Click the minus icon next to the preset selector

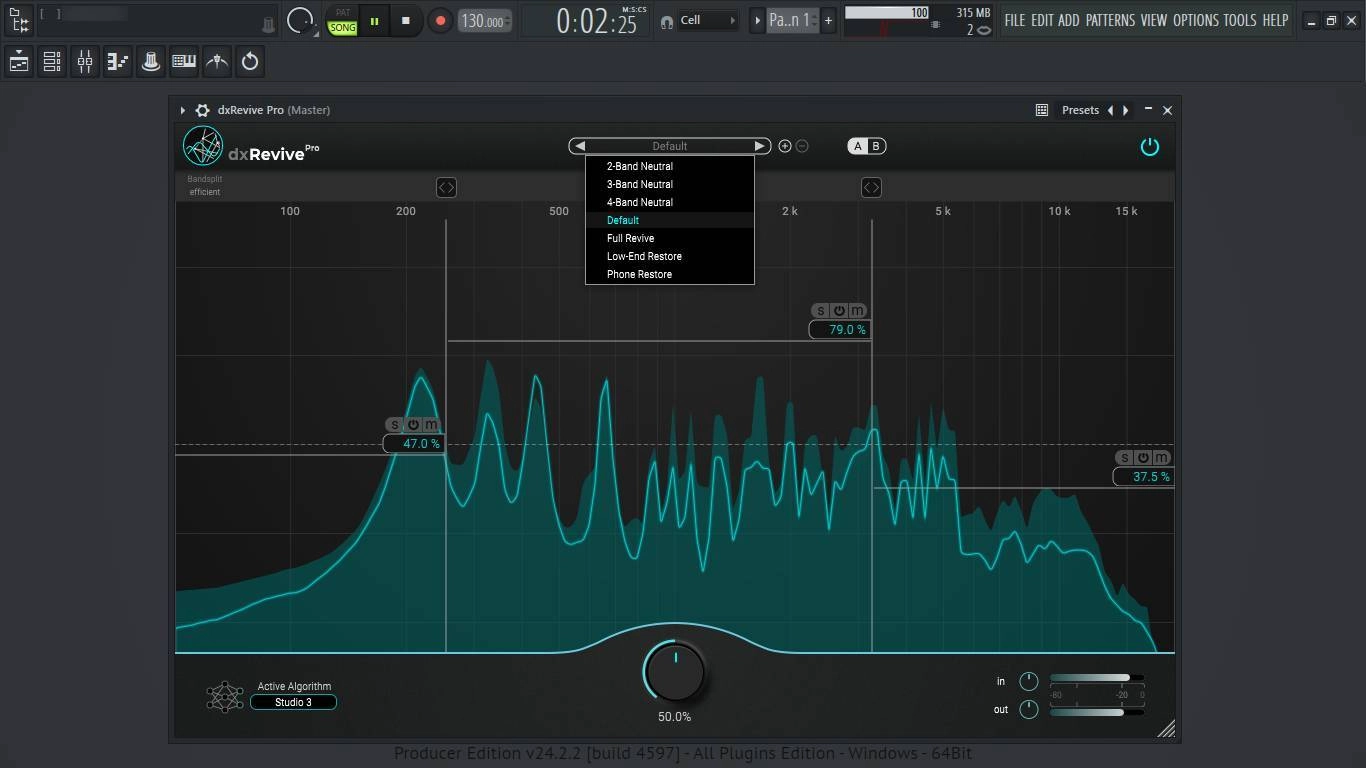pyautogui.click(x=802, y=146)
